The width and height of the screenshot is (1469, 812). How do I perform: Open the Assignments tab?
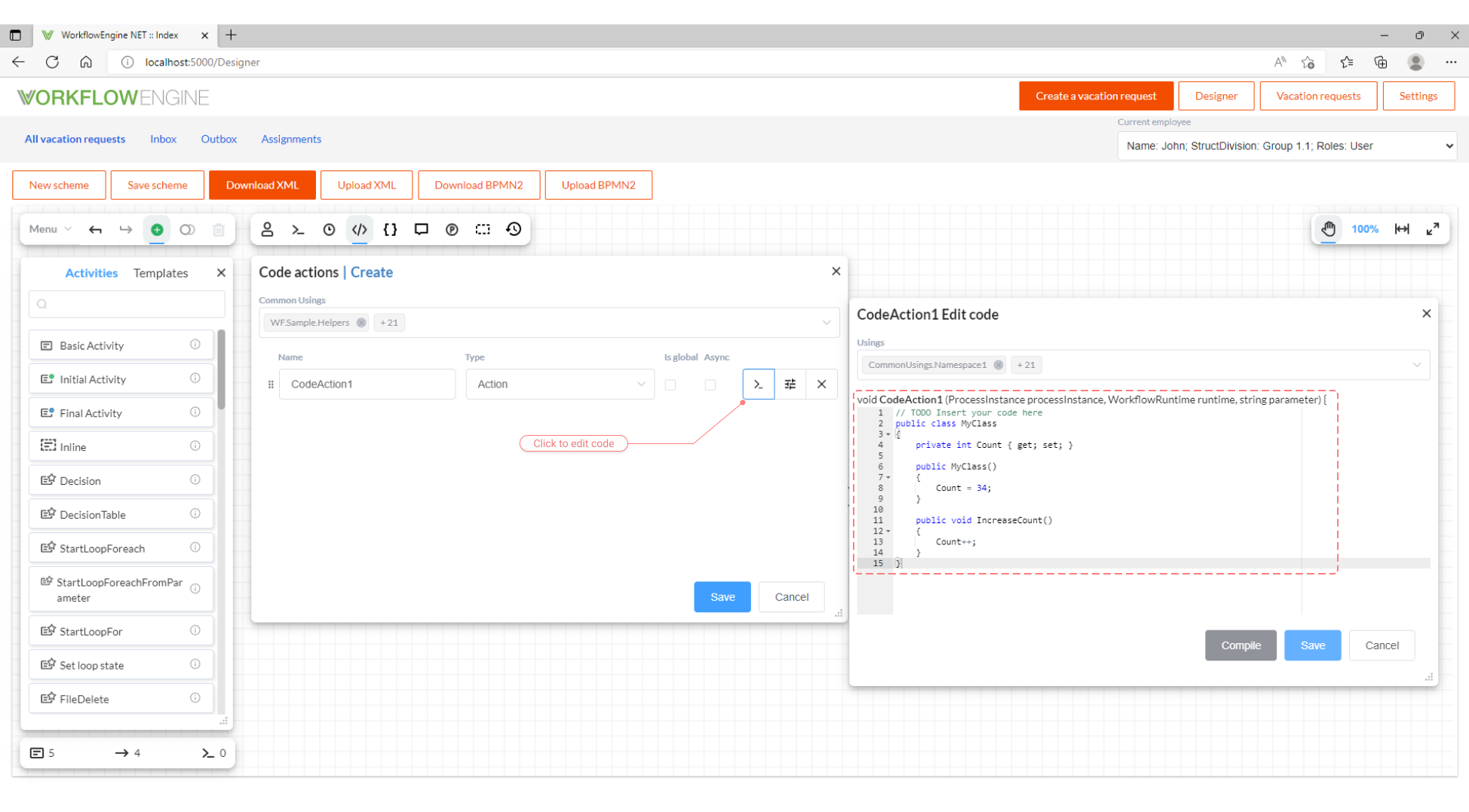(291, 139)
